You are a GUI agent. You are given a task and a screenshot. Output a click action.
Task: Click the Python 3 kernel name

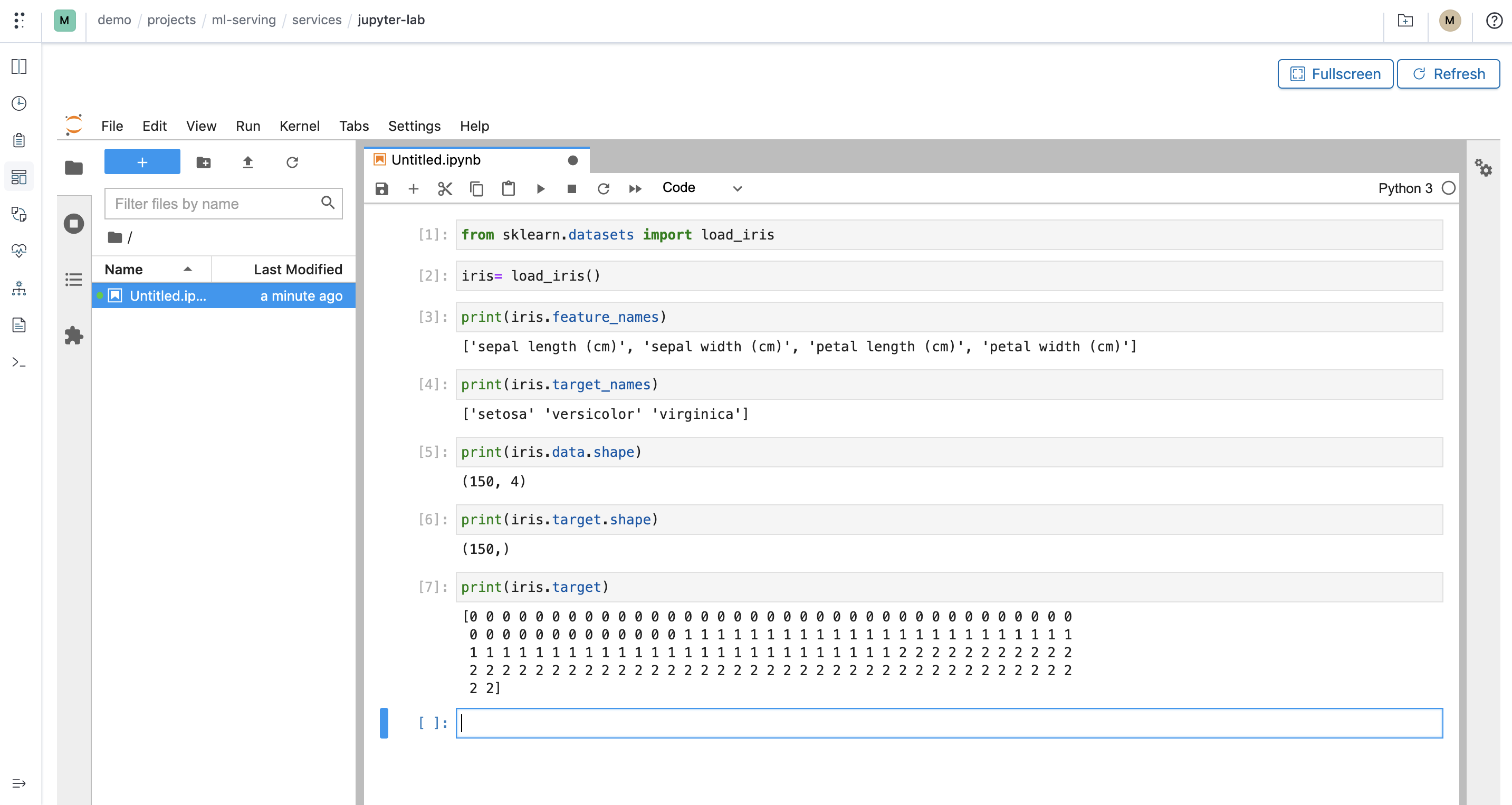(1405, 188)
